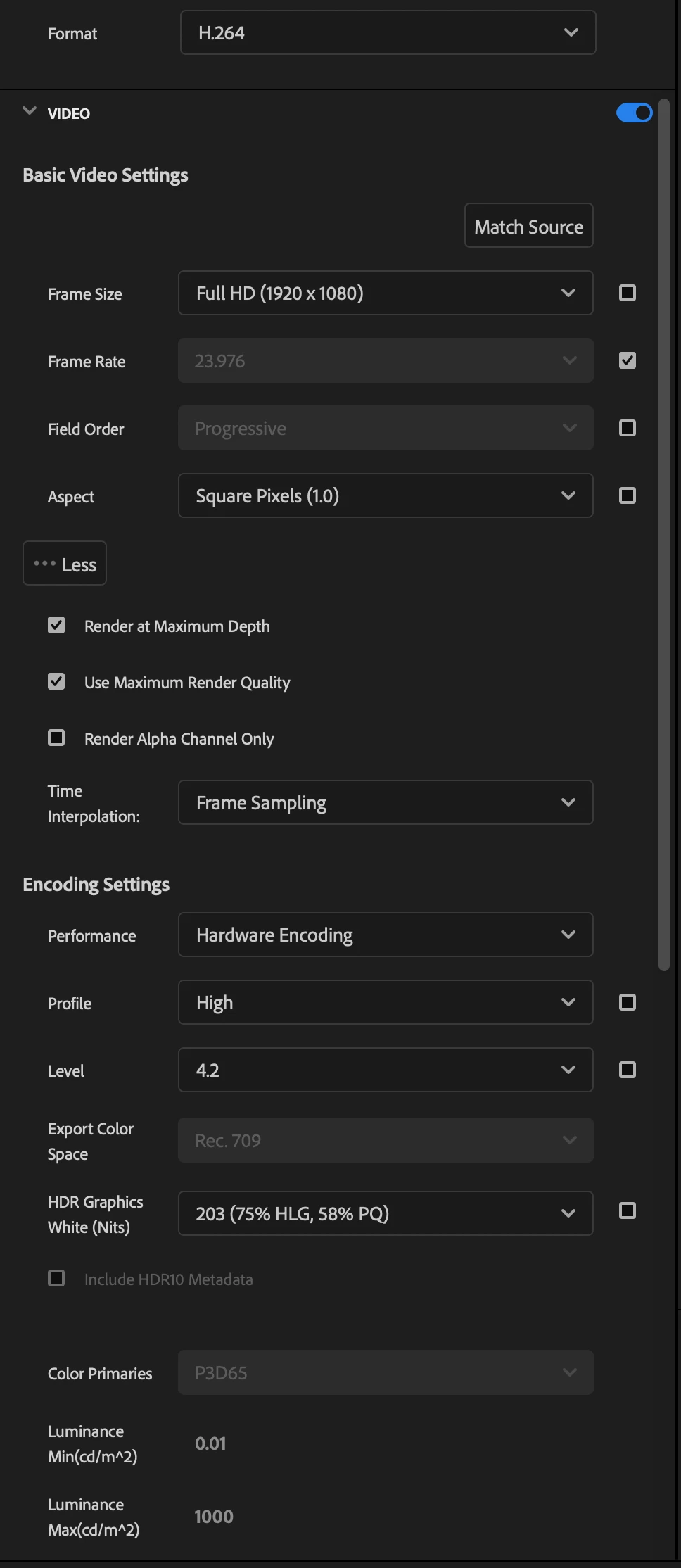Open the Format dropdown showing H.264

(388, 33)
